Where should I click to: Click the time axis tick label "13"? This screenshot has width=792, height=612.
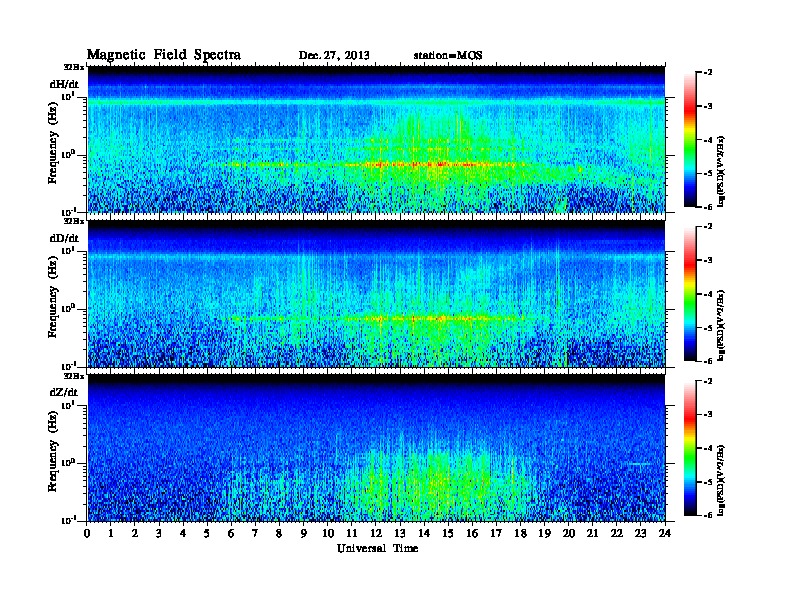click(400, 533)
